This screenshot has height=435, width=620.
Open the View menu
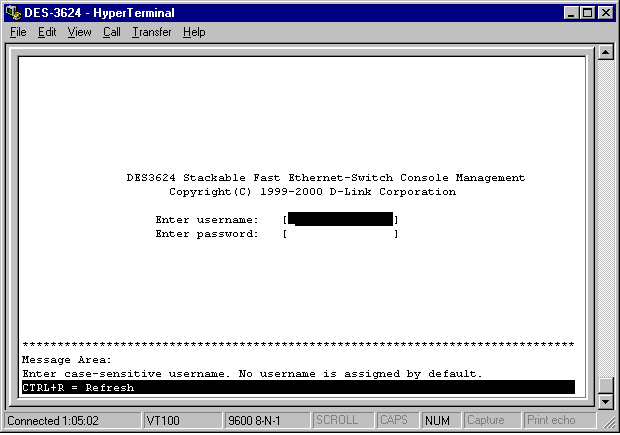tap(79, 32)
